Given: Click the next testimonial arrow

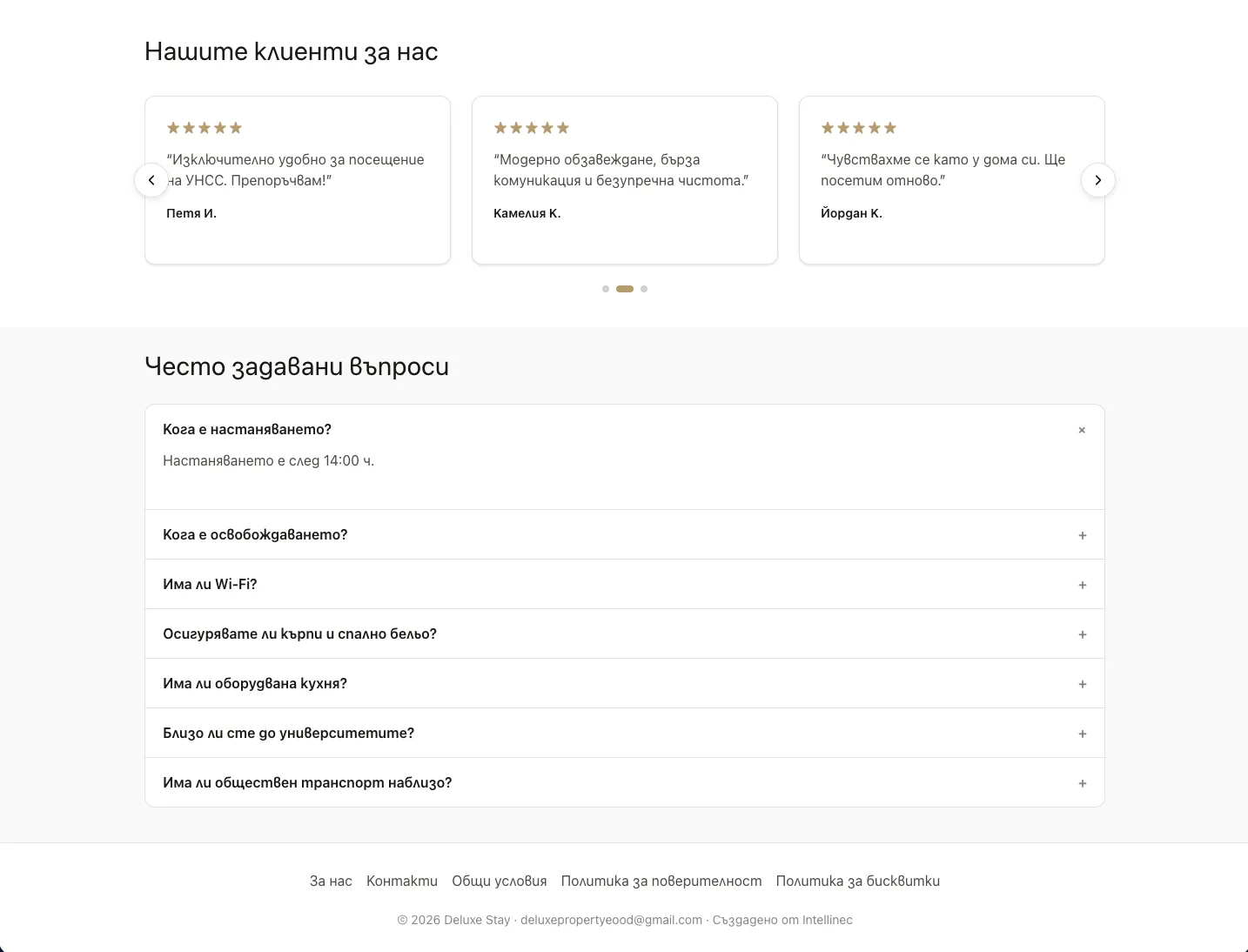Looking at the screenshot, I should click(x=1098, y=180).
